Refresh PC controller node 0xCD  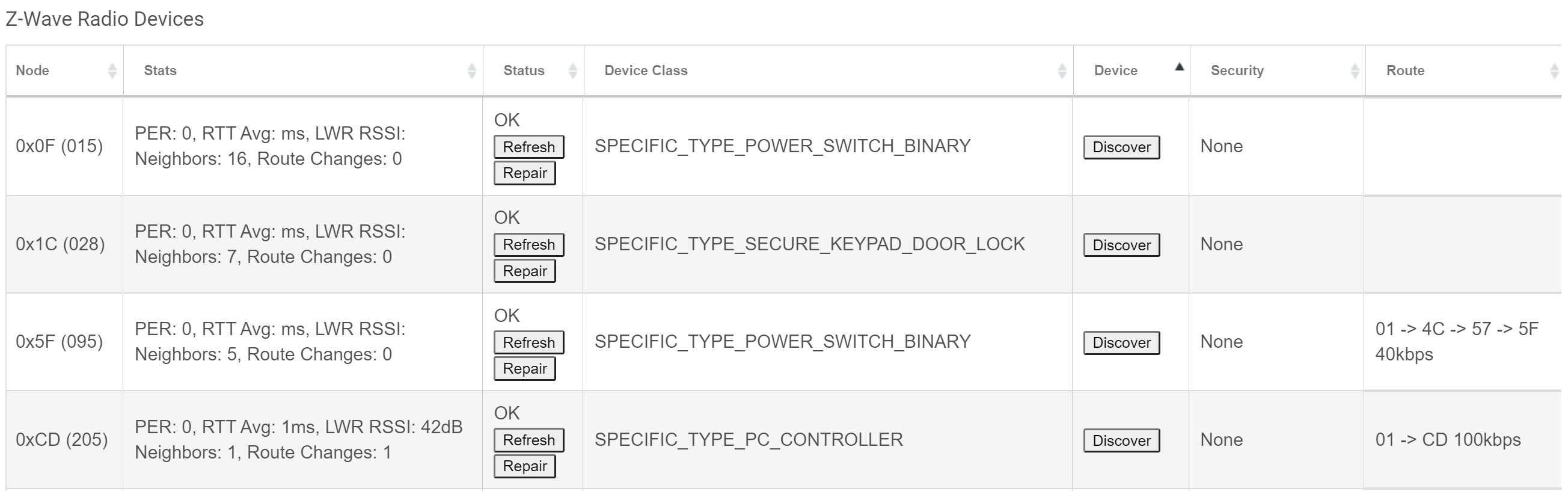(529, 440)
